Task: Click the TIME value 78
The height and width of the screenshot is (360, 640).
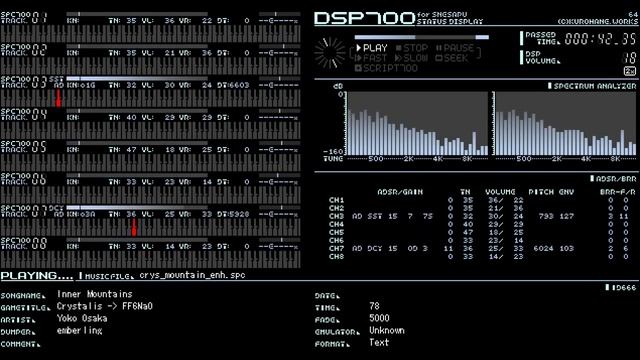Action: coord(374,306)
